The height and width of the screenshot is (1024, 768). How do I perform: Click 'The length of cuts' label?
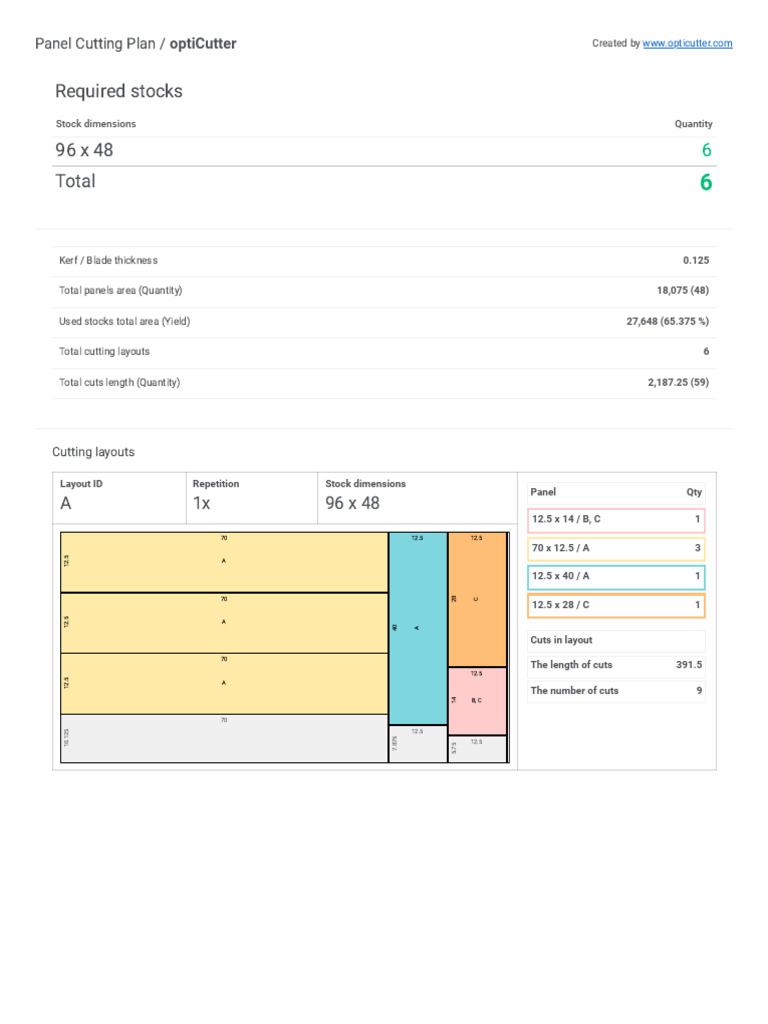(x=571, y=665)
